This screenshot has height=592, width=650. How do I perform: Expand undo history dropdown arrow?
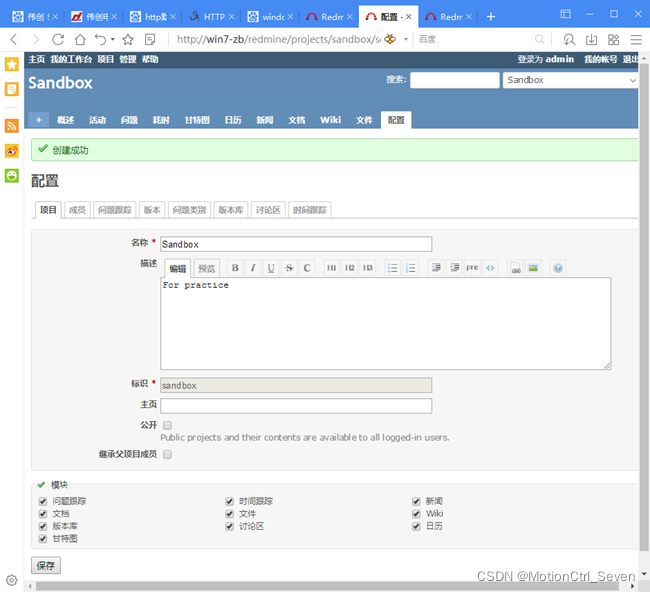coord(112,40)
